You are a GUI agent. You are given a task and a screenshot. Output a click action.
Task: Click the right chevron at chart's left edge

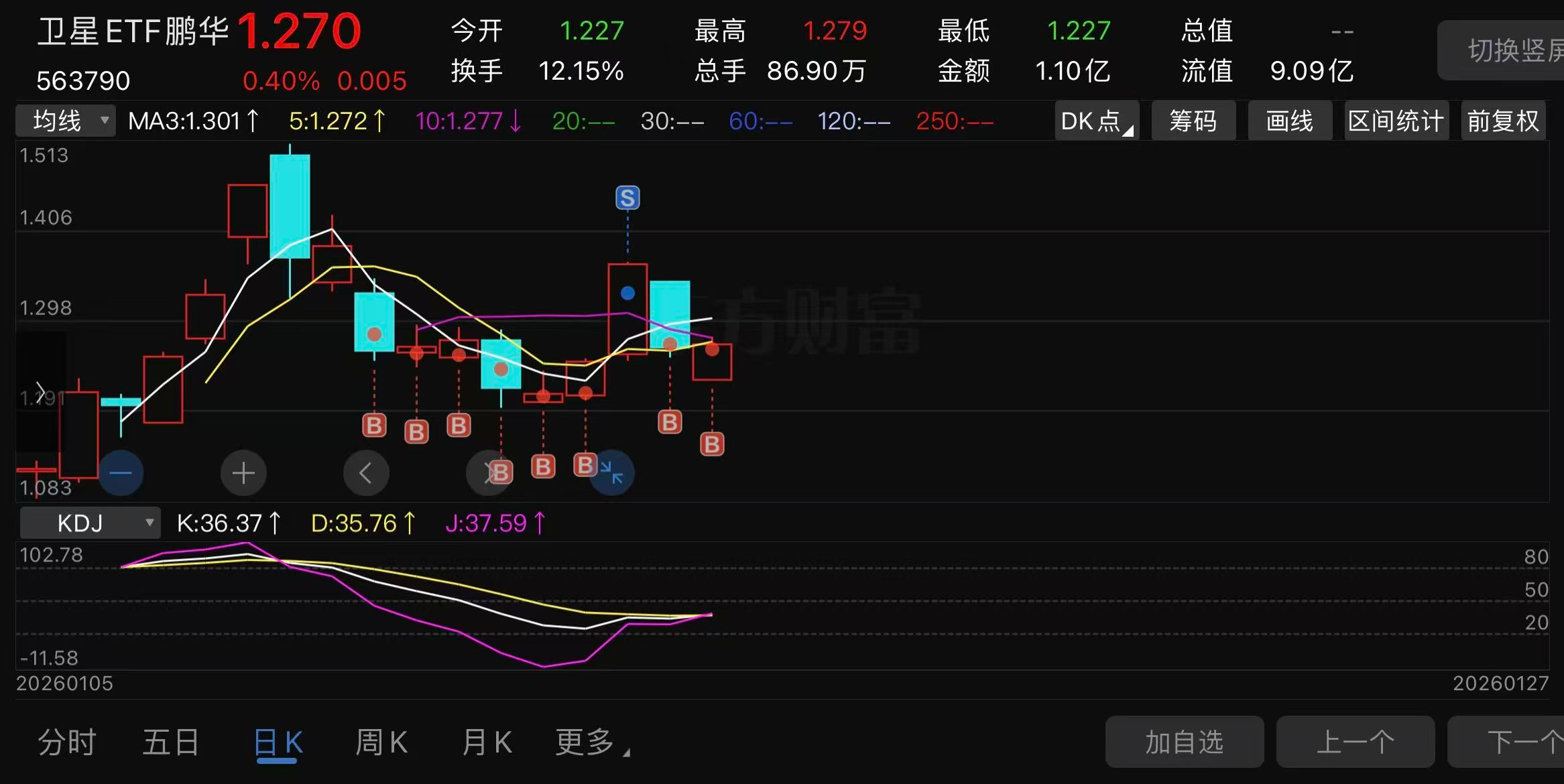pos(40,392)
